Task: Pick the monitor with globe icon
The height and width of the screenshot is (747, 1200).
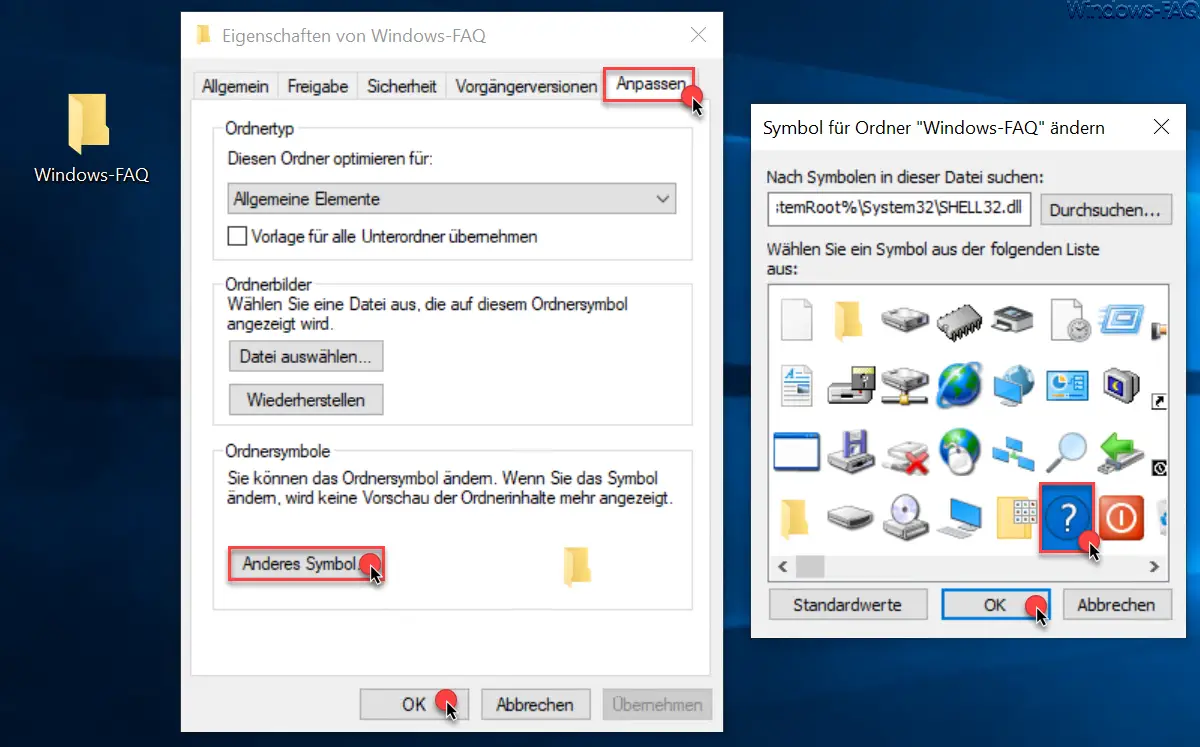Action: pyautogui.click(x=1013, y=386)
